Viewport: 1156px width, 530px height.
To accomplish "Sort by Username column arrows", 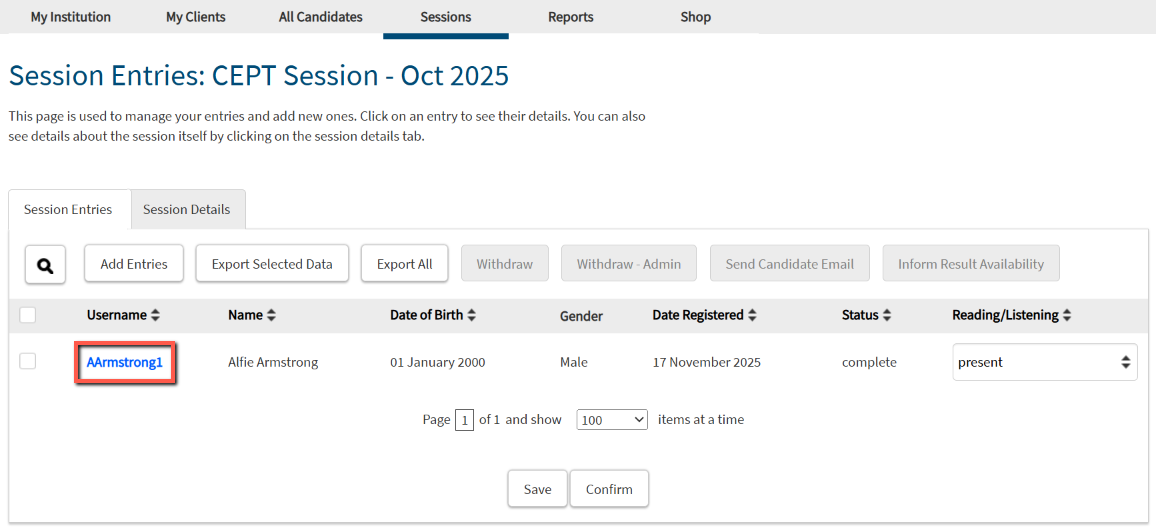I will pyautogui.click(x=155, y=315).
